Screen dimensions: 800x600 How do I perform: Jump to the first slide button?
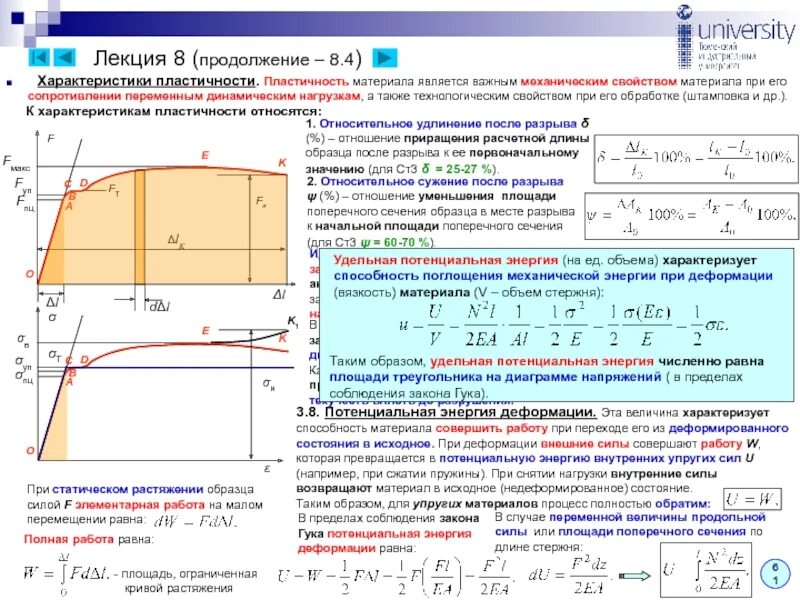pos(39,57)
